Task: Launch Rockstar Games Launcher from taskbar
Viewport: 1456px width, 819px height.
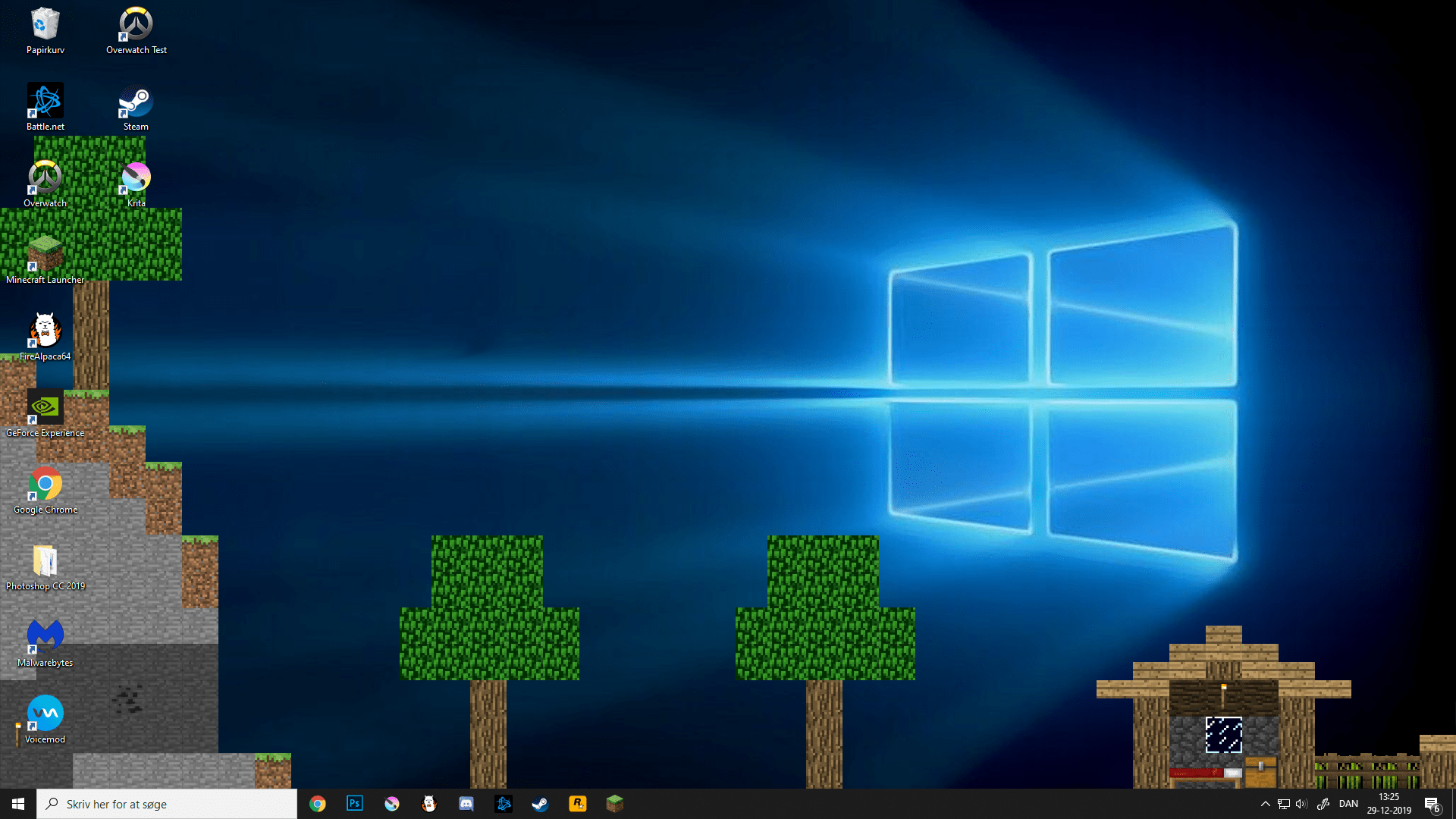Action: click(x=578, y=804)
